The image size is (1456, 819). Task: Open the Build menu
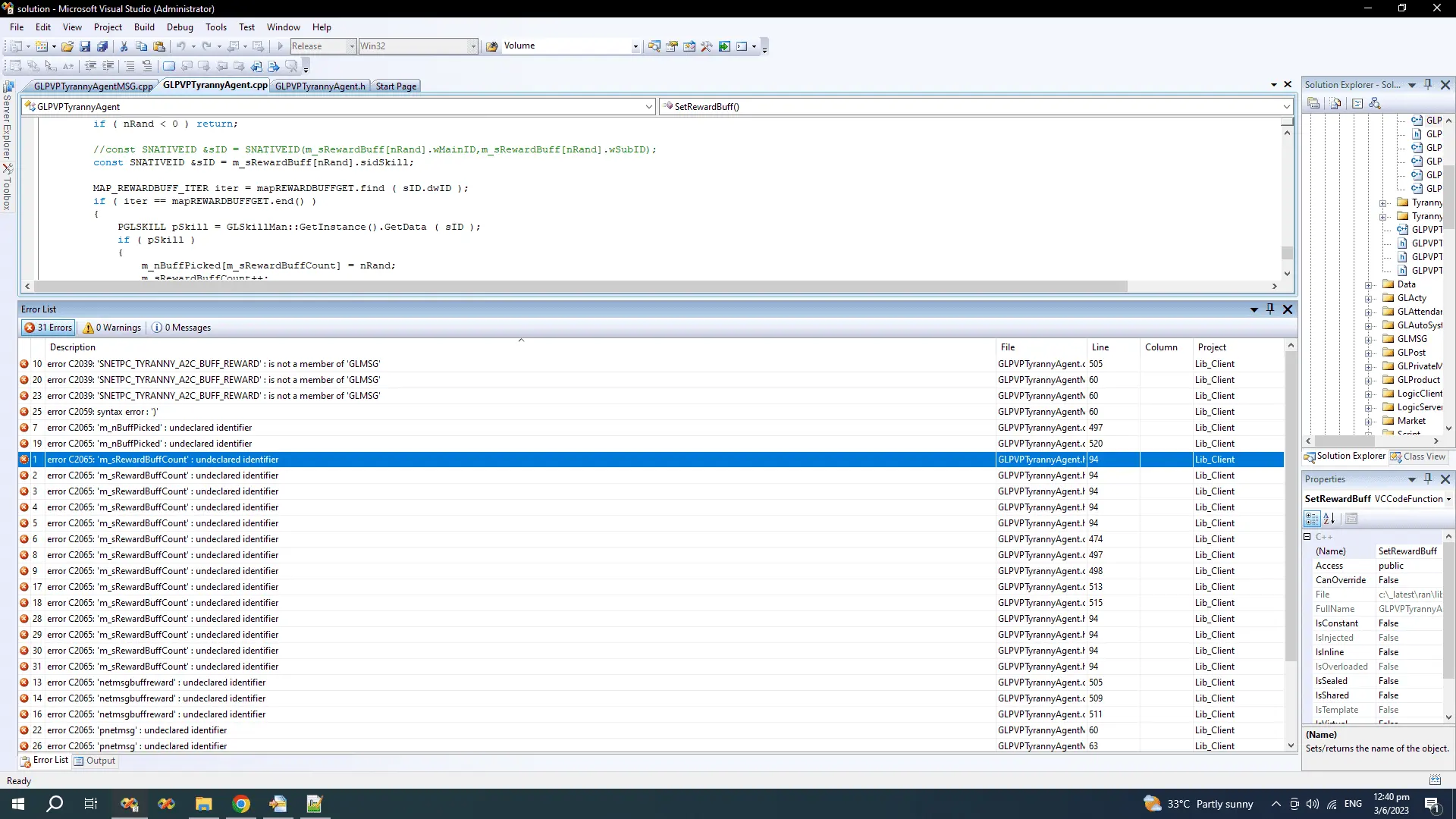pos(144,27)
